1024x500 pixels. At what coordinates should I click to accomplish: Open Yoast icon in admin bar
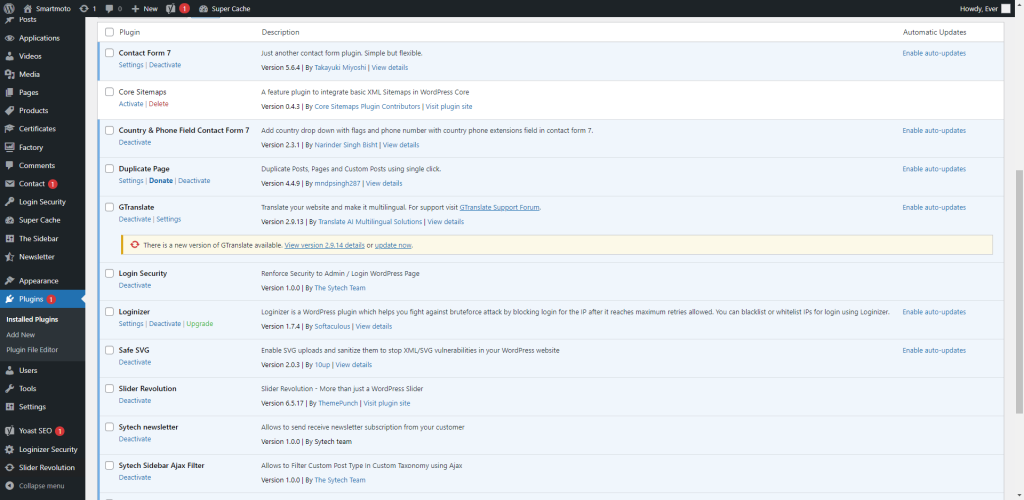[x=170, y=8]
